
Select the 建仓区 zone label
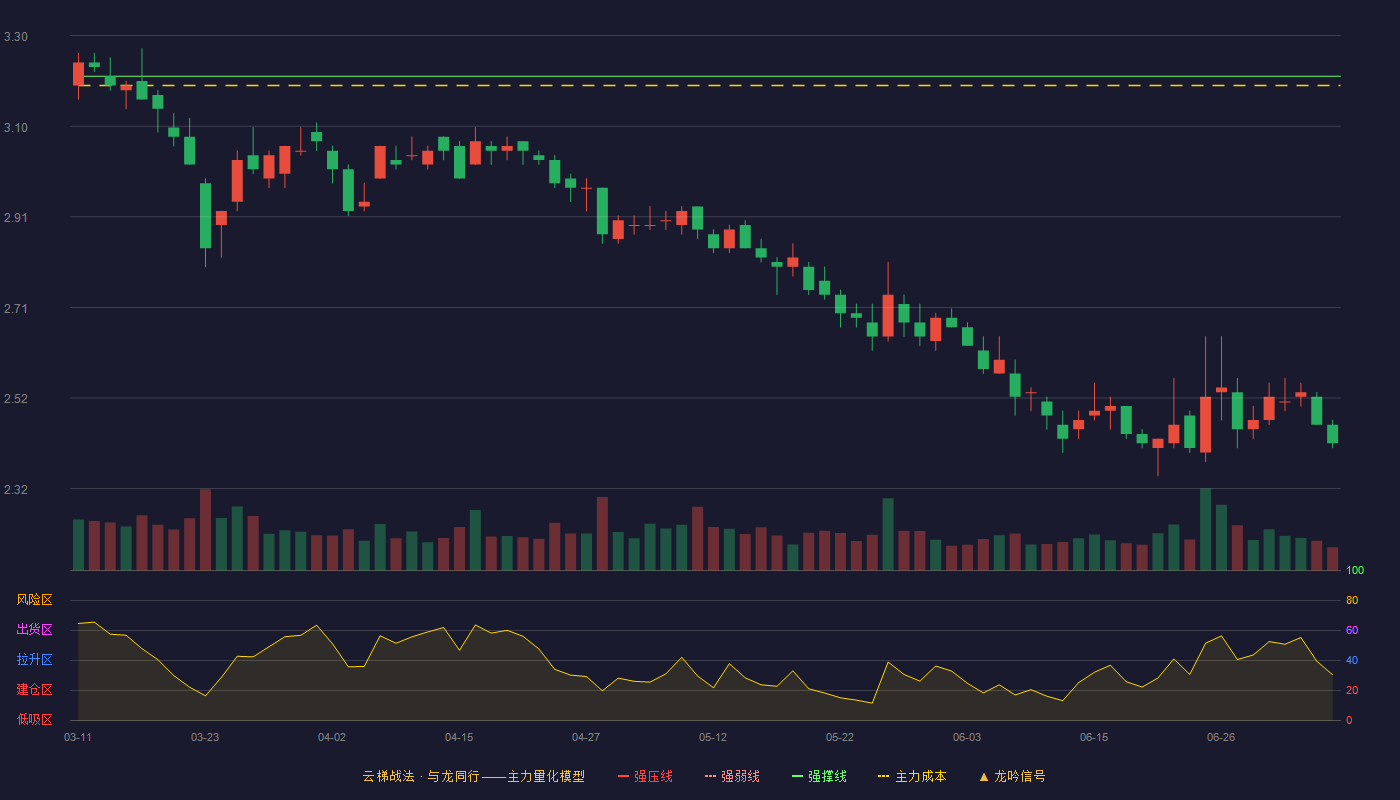point(34,690)
